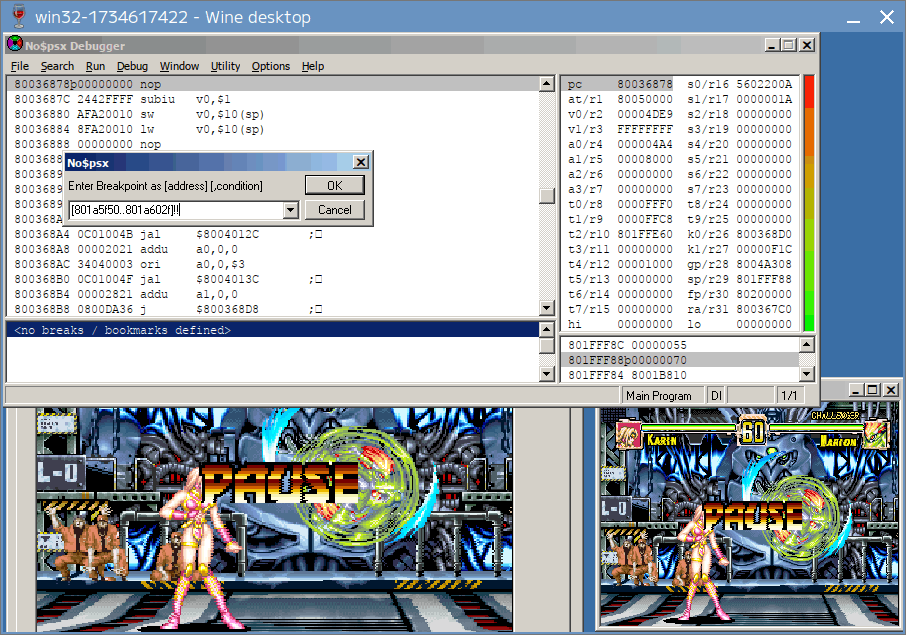This screenshot has width=906, height=635.
Task: Click disassembly scrollbar up arrow
Action: tap(547, 84)
